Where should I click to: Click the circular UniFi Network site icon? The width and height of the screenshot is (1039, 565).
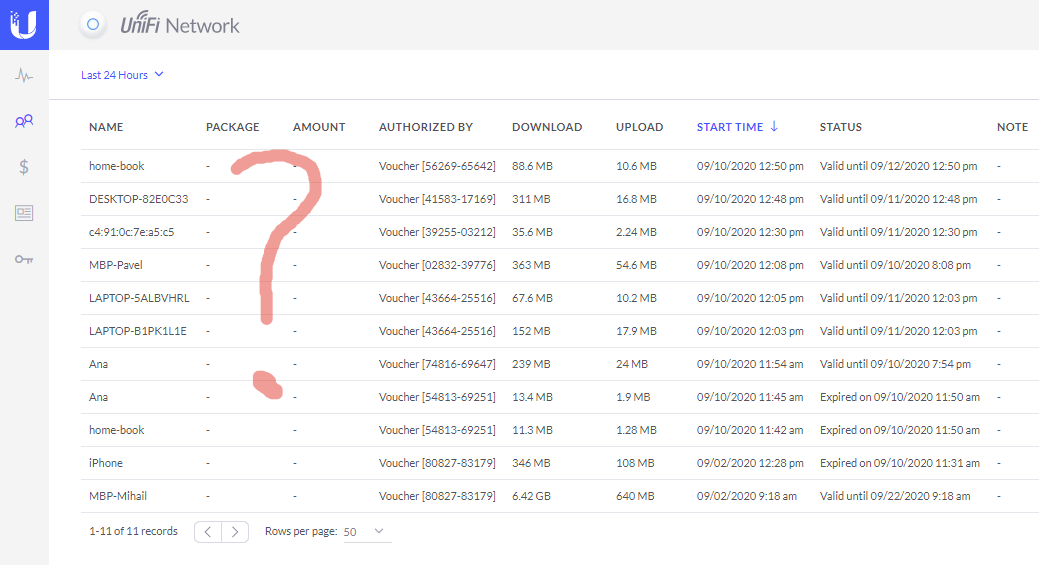point(93,25)
